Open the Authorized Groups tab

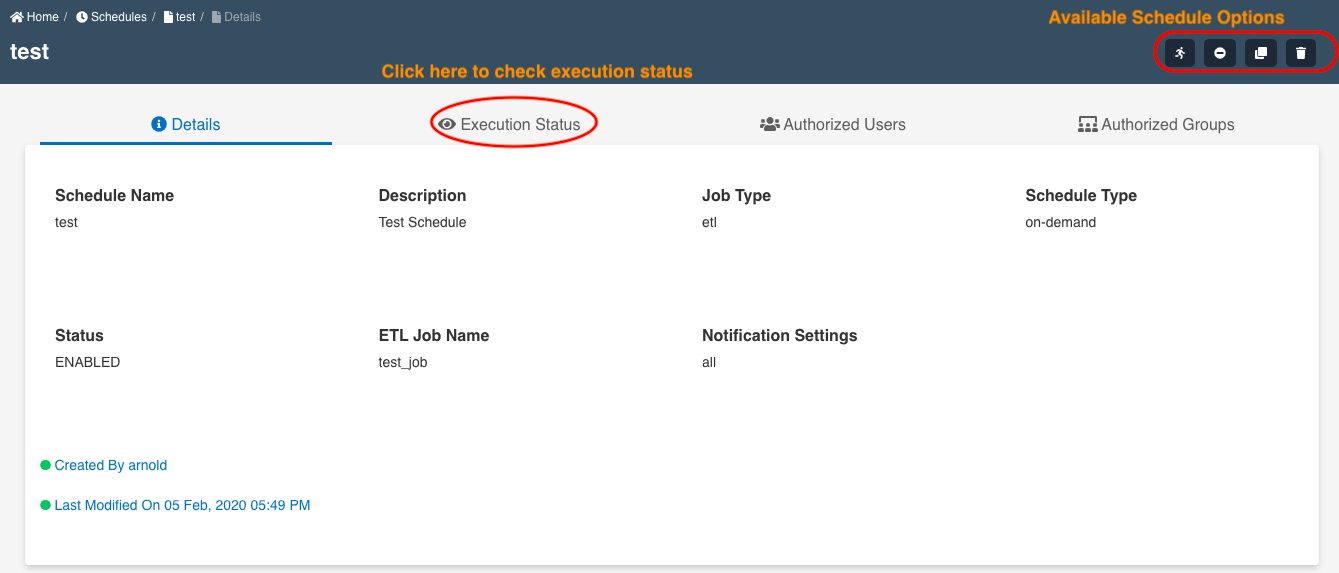pos(1156,124)
